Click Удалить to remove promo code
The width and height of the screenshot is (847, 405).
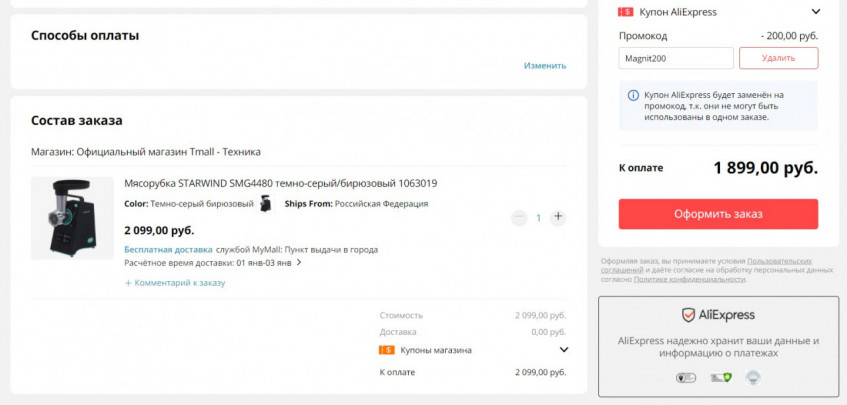[778, 58]
